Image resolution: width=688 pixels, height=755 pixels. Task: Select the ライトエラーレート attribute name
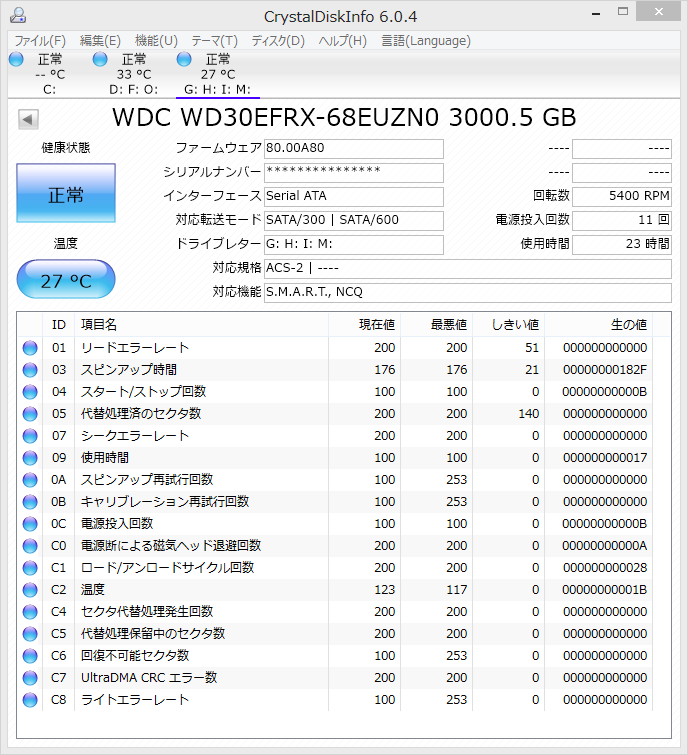point(135,700)
